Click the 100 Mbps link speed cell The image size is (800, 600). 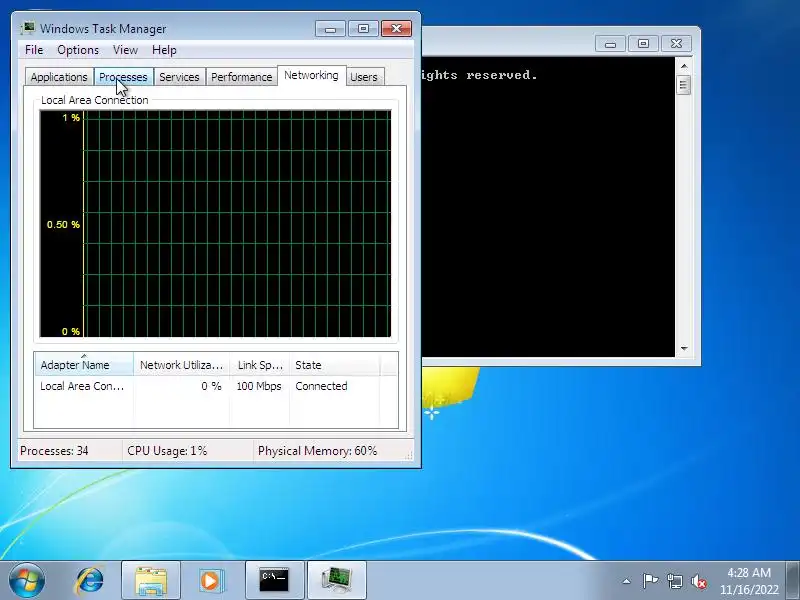point(259,386)
